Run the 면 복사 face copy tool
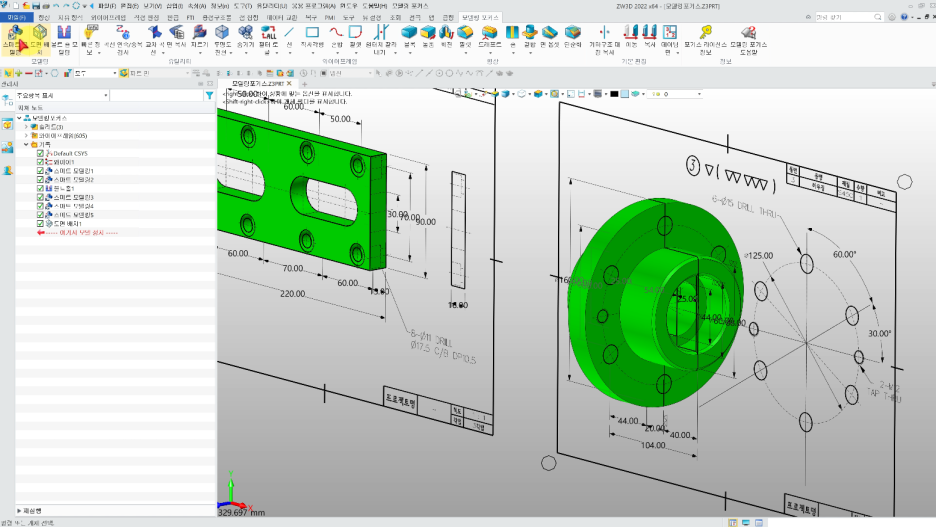The image size is (936, 527). tap(176, 36)
